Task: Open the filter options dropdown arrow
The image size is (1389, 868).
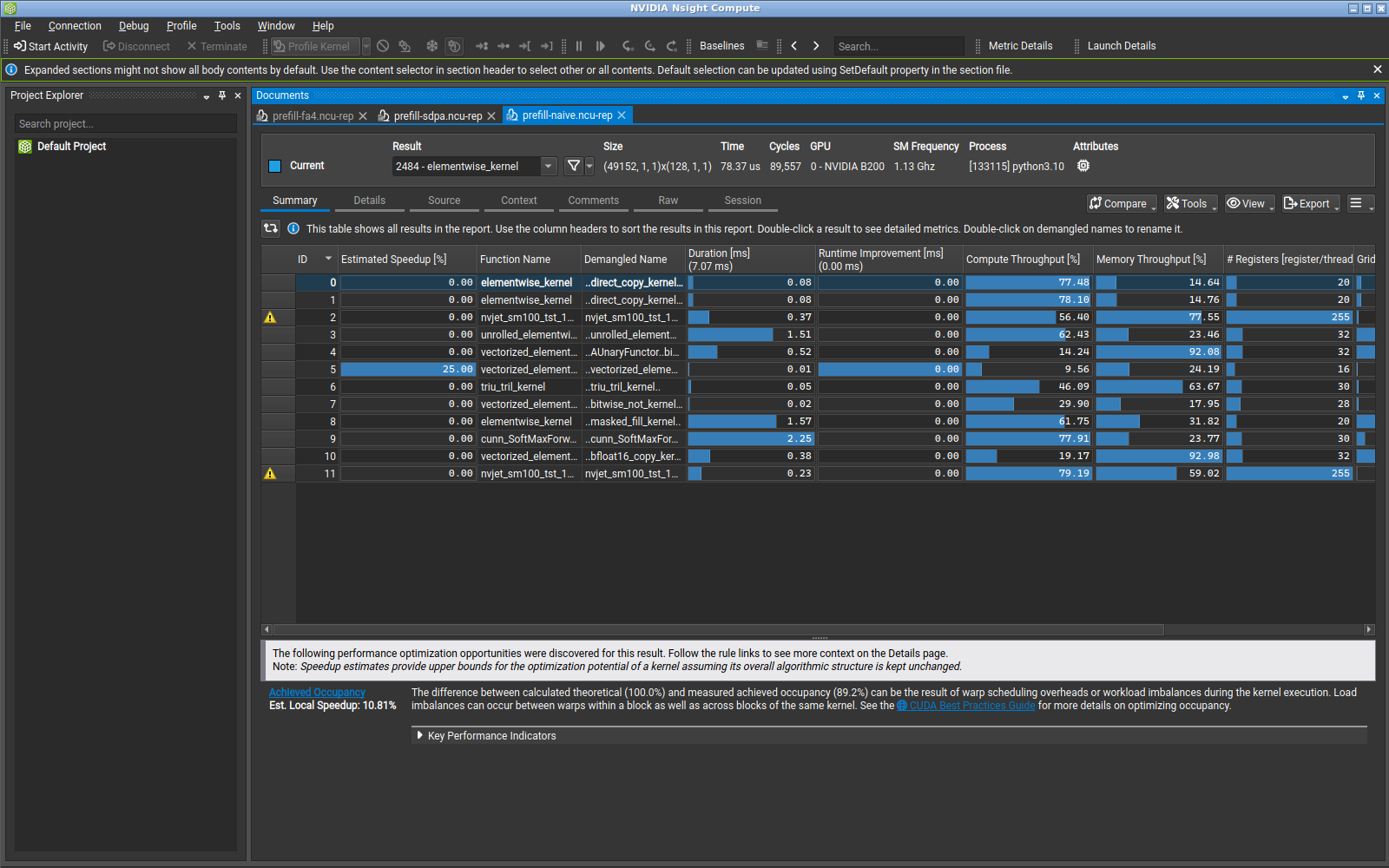Action: pos(589,166)
